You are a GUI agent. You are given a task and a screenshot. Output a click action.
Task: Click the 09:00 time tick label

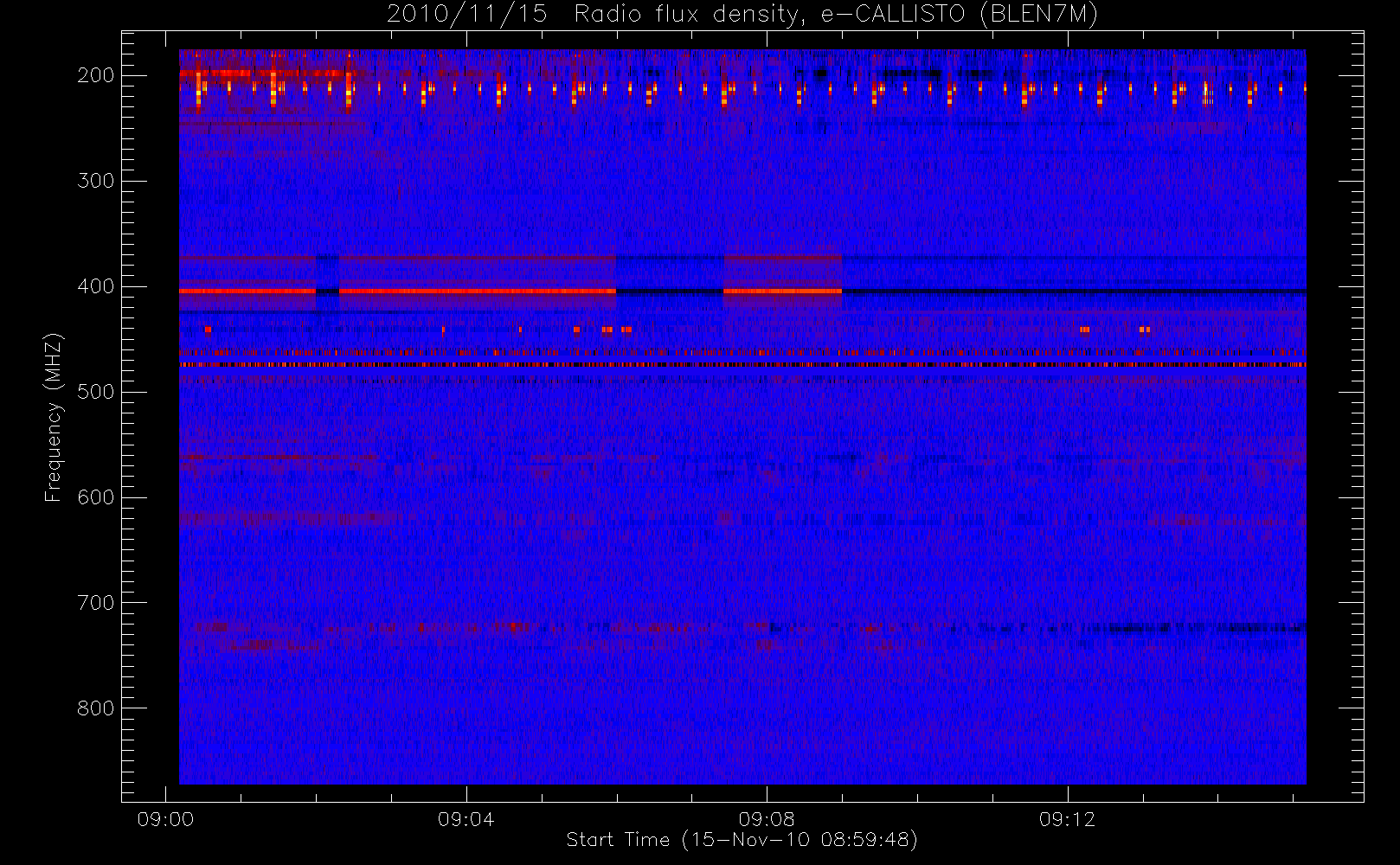pyautogui.click(x=165, y=819)
